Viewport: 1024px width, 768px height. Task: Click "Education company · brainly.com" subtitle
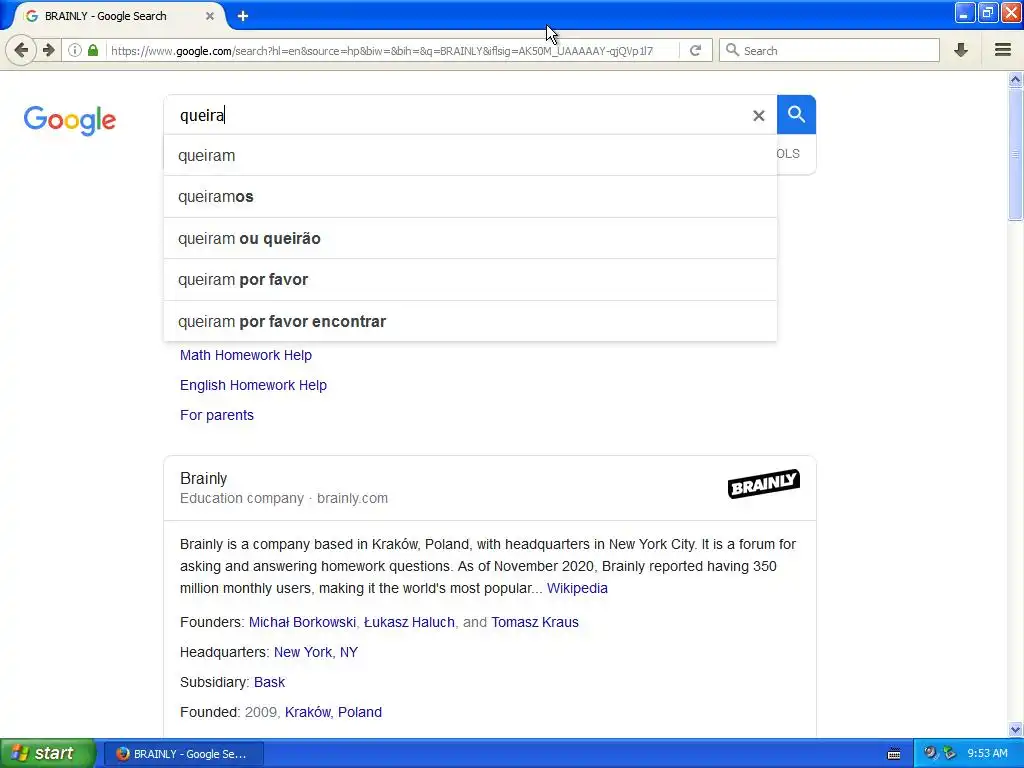click(x=284, y=498)
